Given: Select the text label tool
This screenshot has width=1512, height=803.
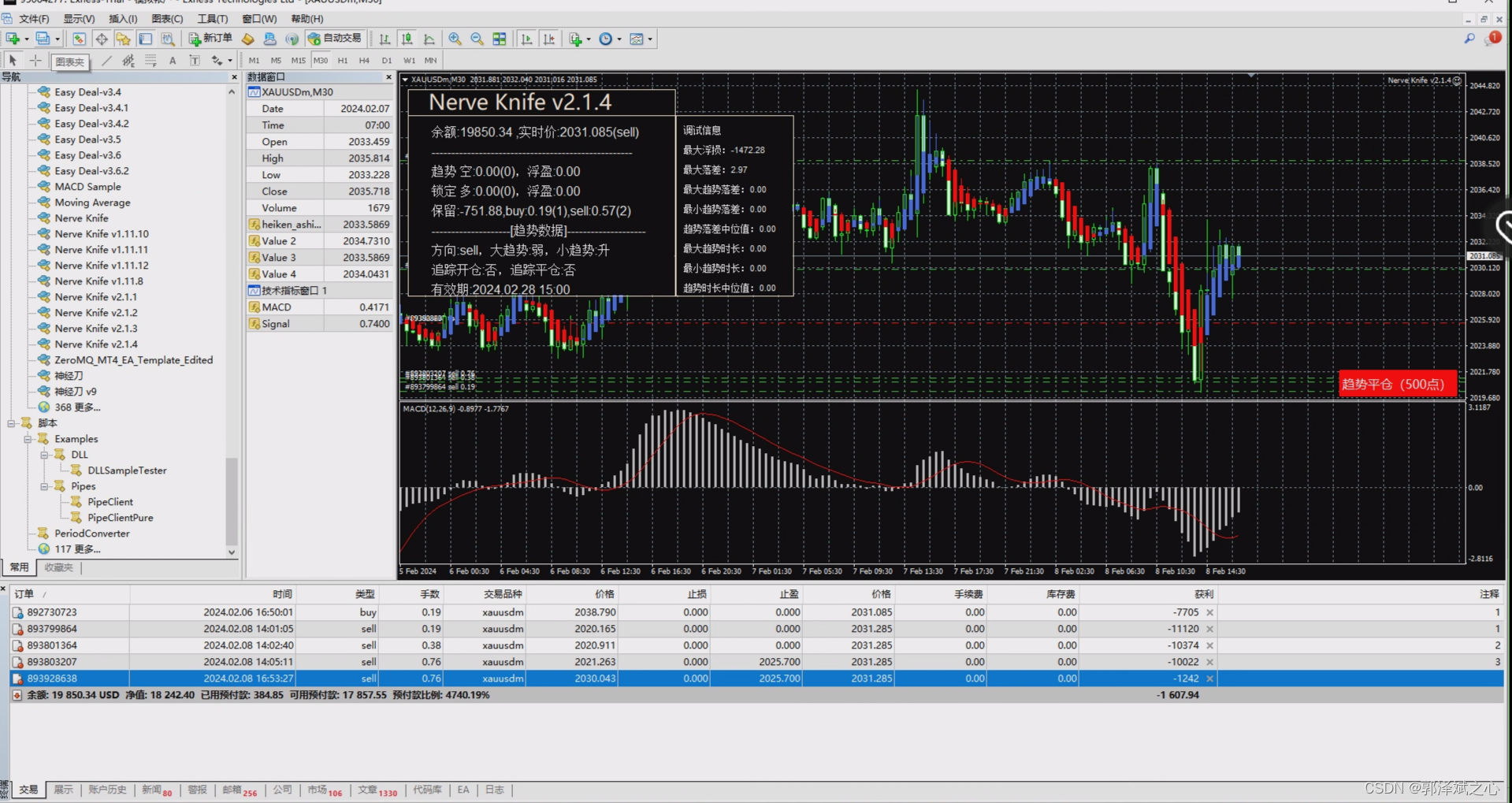Looking at the screenshot, I should [195, 60].
